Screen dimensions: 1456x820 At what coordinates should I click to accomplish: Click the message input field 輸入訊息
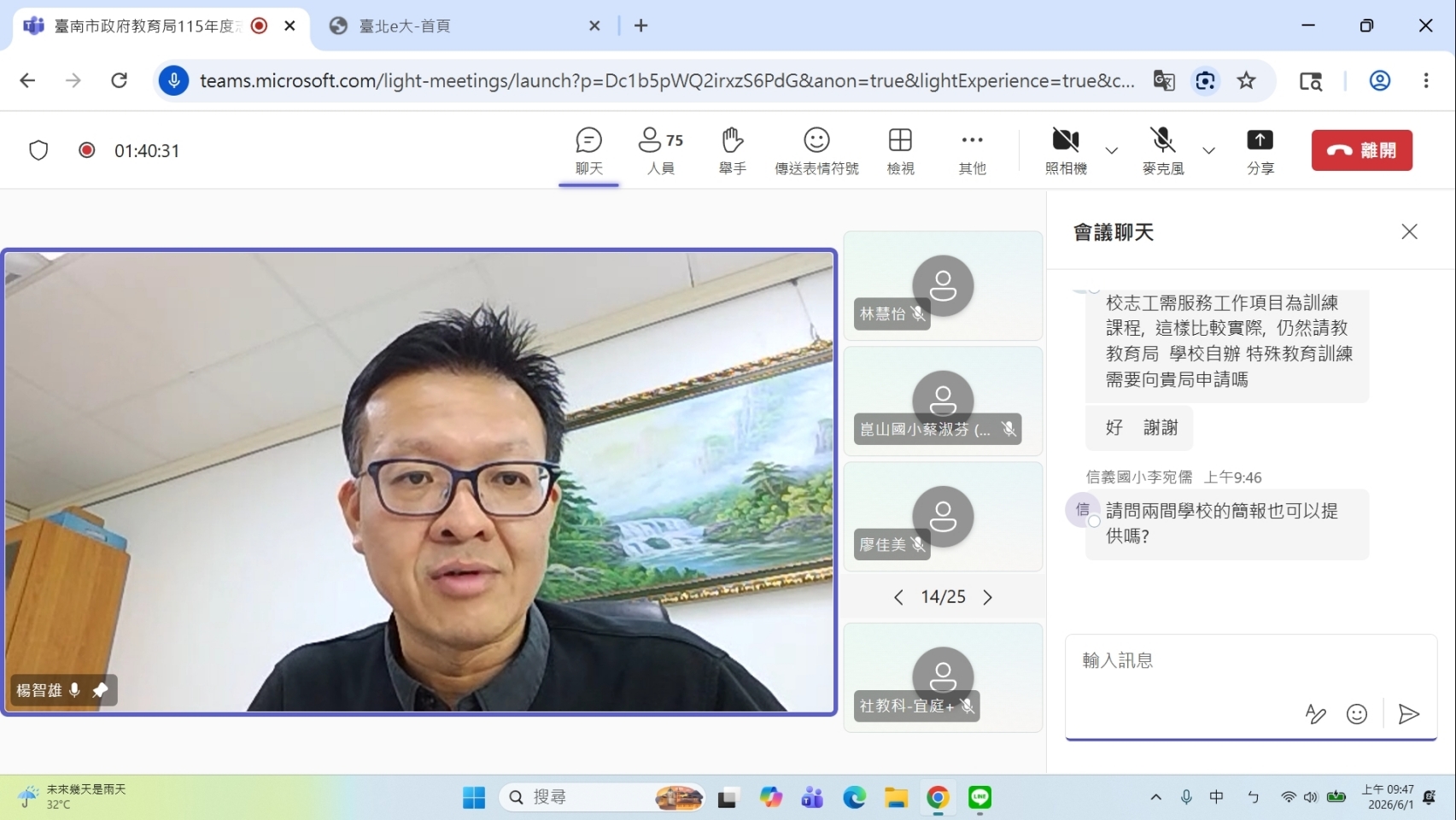(1250, 660)
